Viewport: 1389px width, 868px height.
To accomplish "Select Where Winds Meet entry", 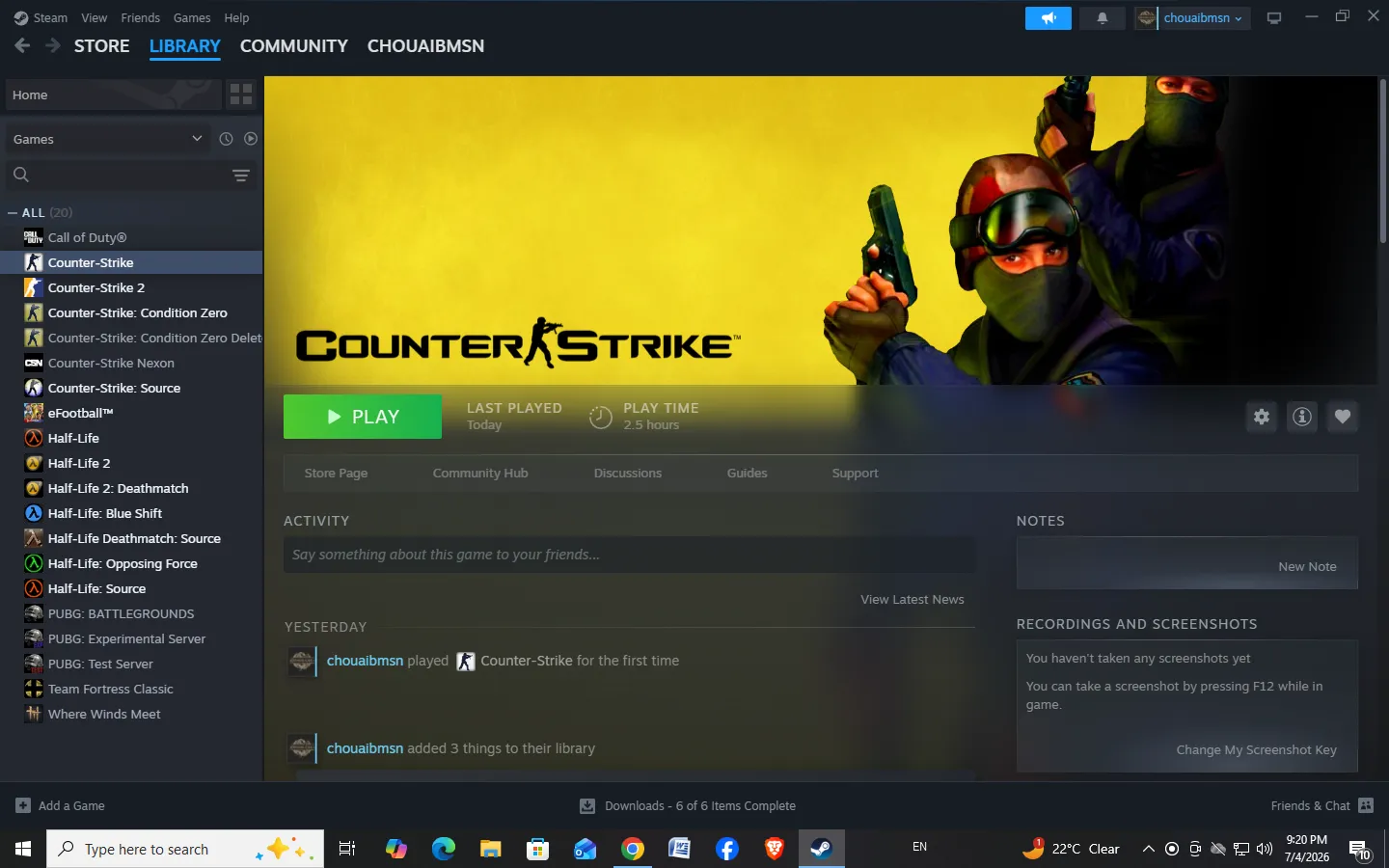I will click(131, 714).
